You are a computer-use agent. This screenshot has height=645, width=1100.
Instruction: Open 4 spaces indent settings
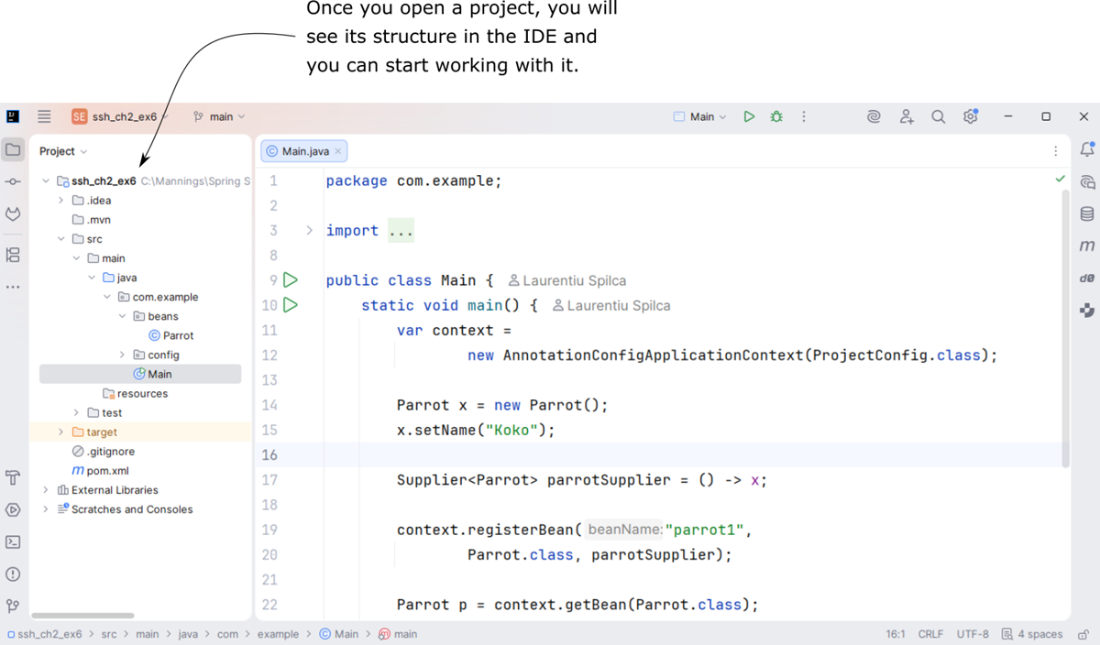(1033, 634)
